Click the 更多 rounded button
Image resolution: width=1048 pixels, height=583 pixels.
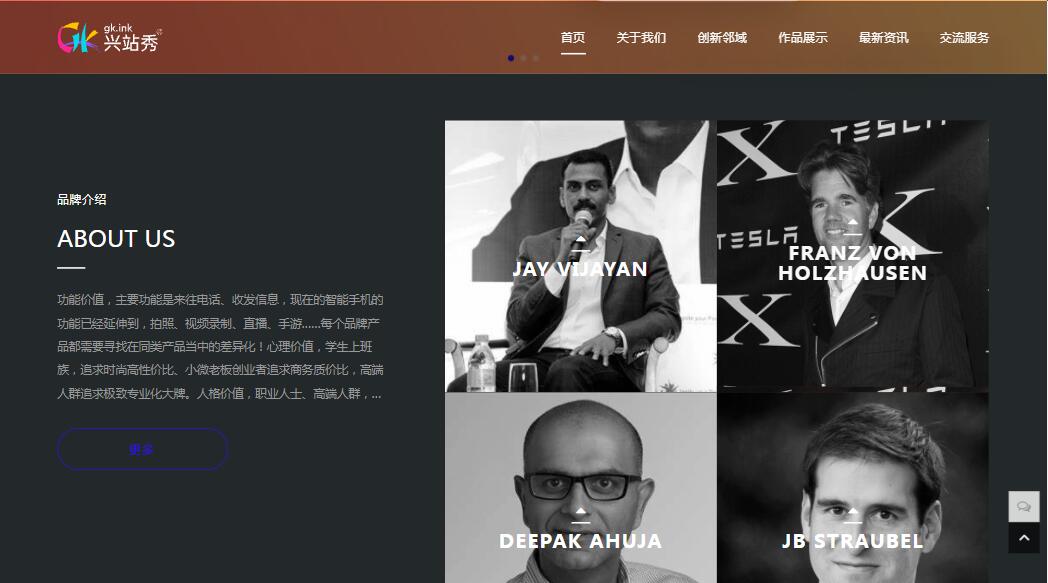[x=142, y=449]
